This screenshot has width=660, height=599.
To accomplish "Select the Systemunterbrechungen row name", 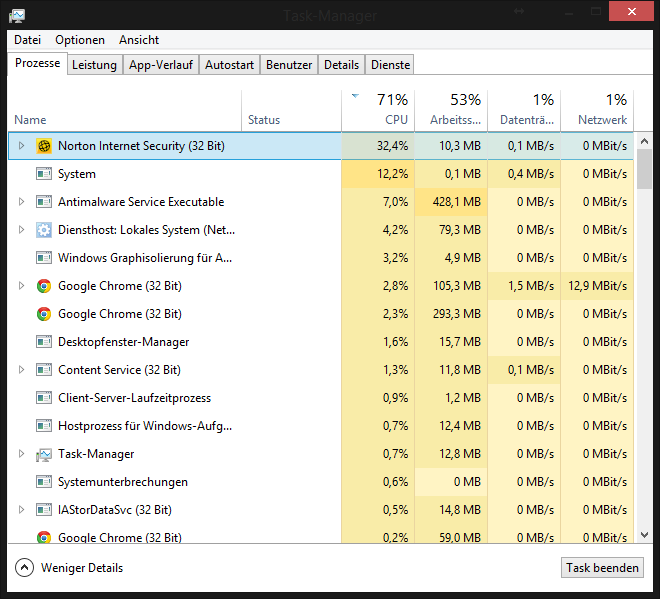I will pos(123,482).
